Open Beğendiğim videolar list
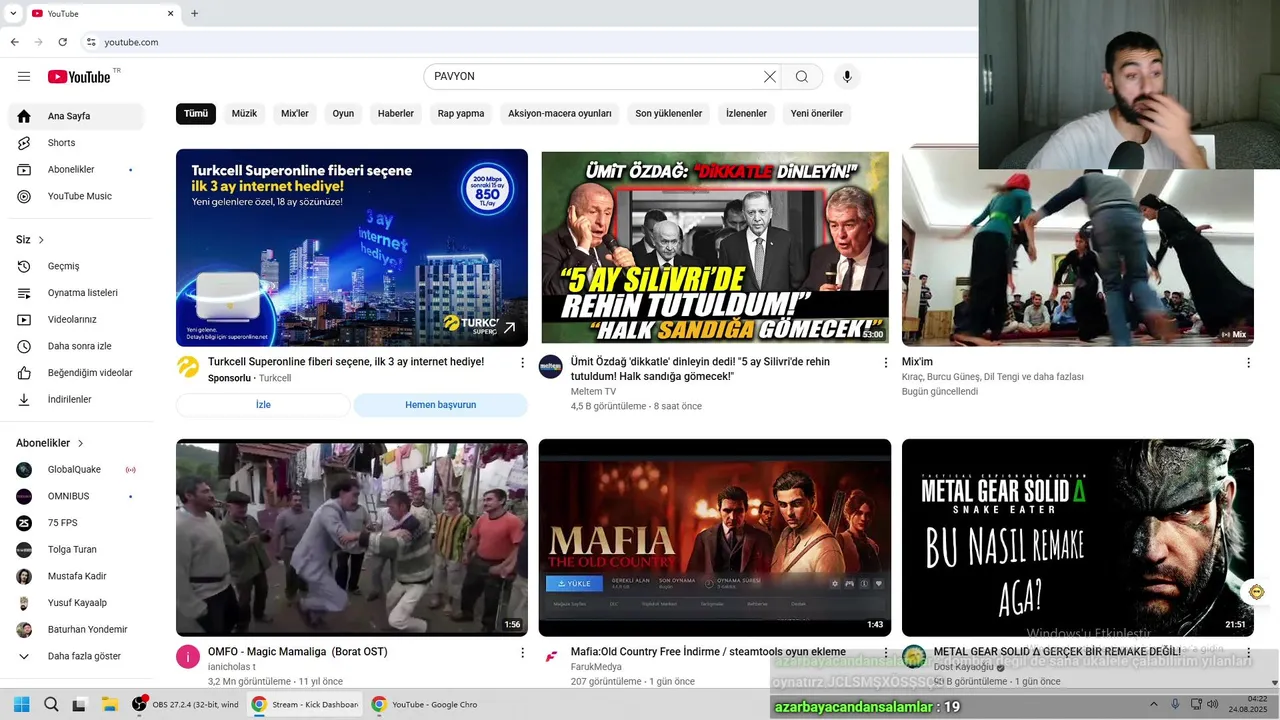 click(76, 373)
